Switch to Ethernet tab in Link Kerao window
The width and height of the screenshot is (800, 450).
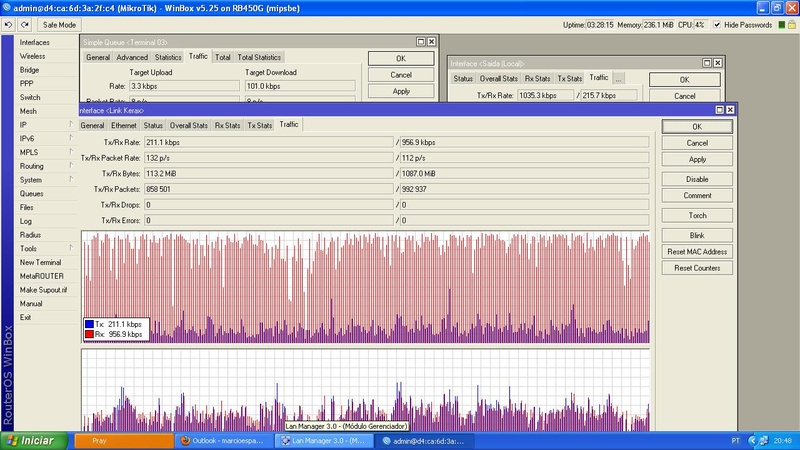tap(124, 125)
